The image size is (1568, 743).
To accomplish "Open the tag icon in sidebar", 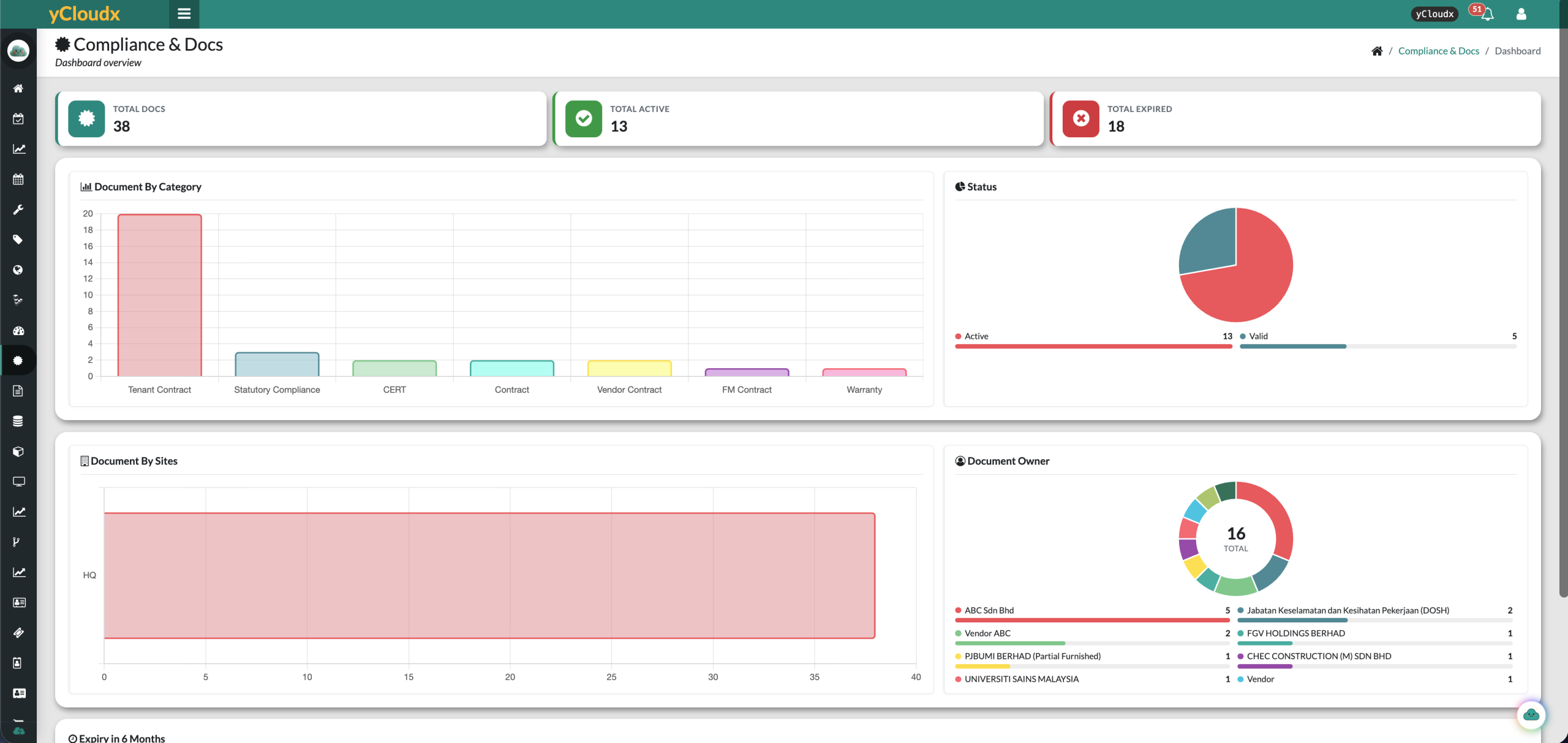I will click(18, 239).
